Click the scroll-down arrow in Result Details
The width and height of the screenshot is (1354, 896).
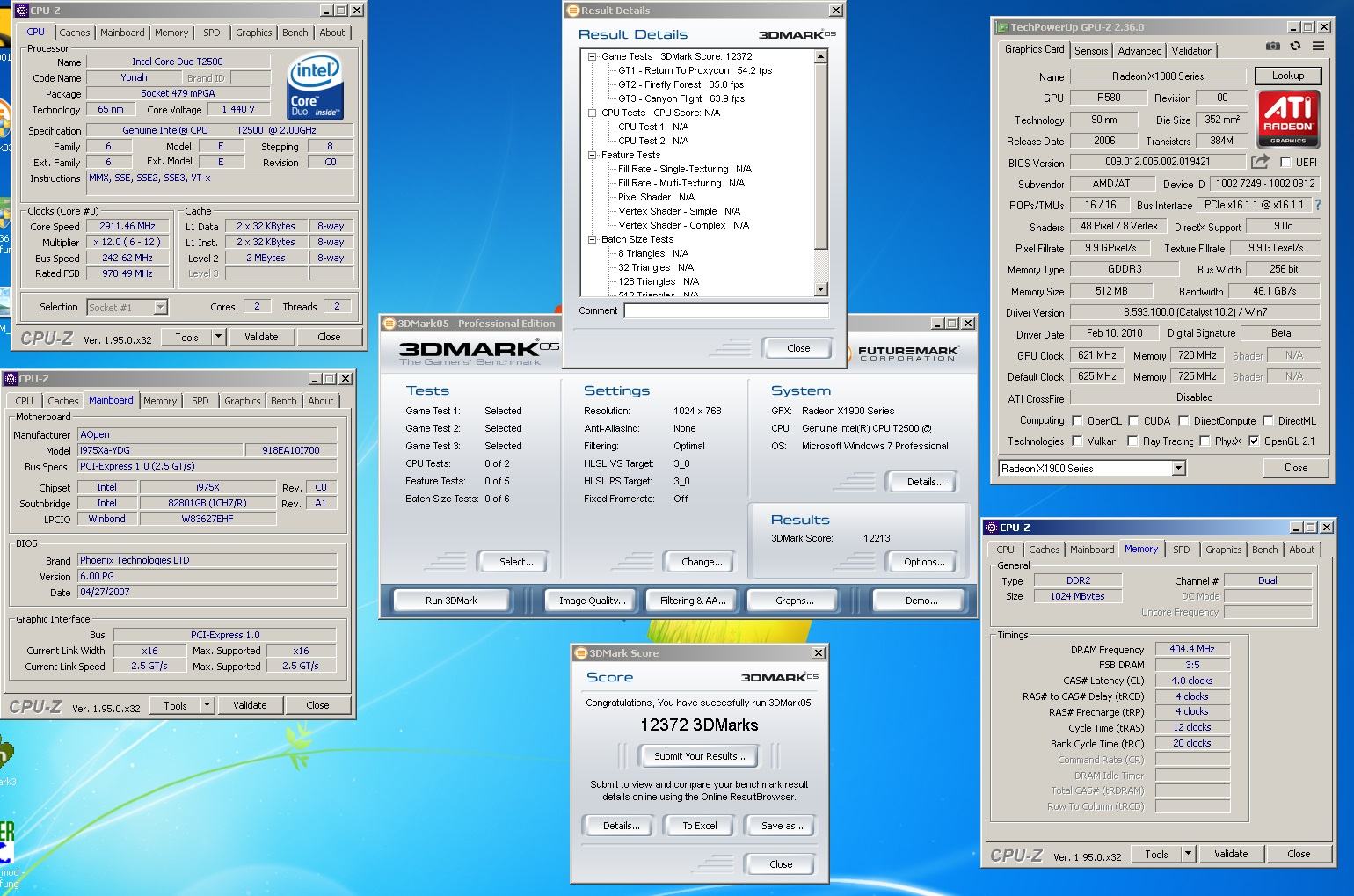point(821,289)
